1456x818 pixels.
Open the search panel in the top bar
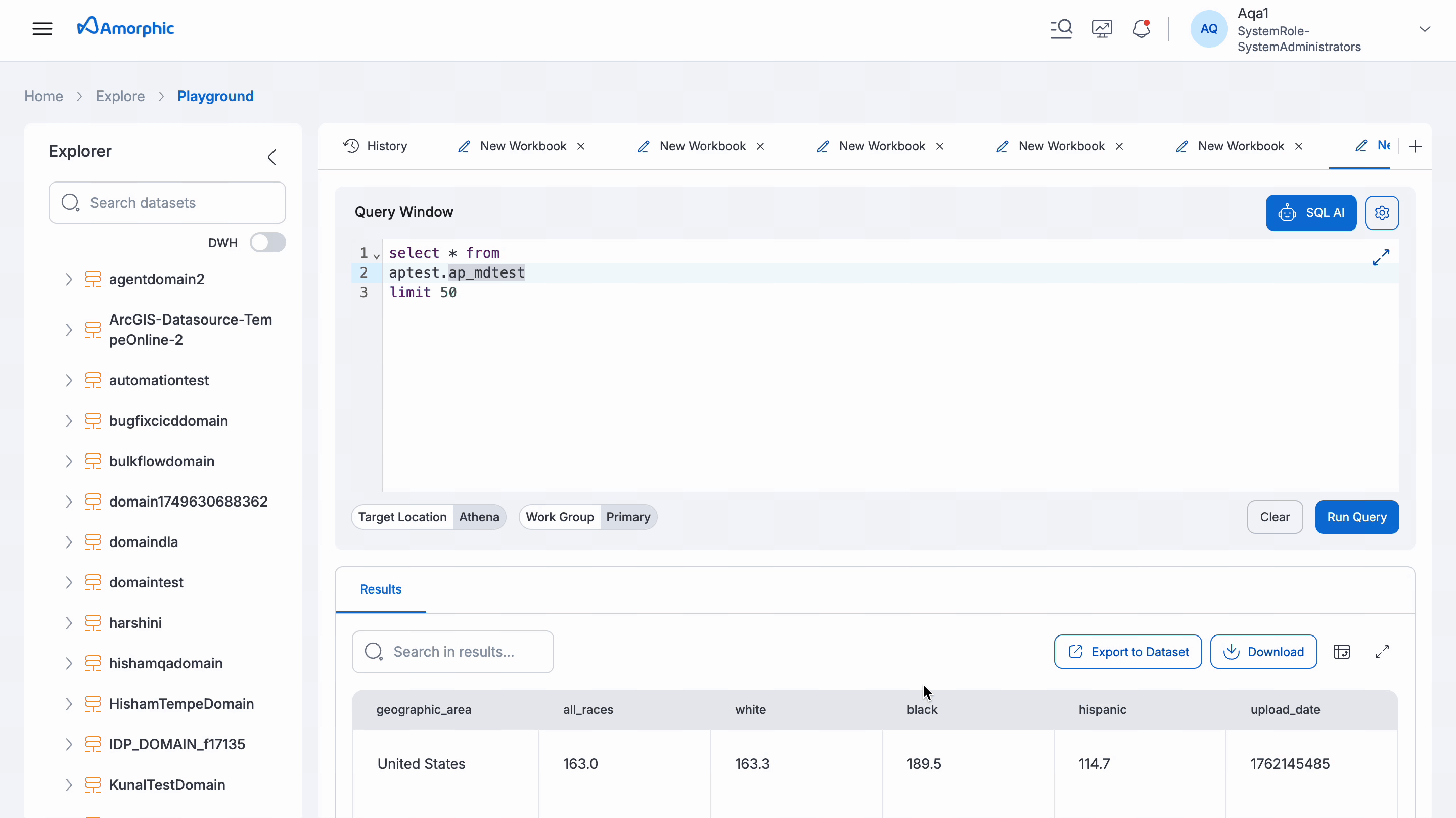click(1061, 28)
